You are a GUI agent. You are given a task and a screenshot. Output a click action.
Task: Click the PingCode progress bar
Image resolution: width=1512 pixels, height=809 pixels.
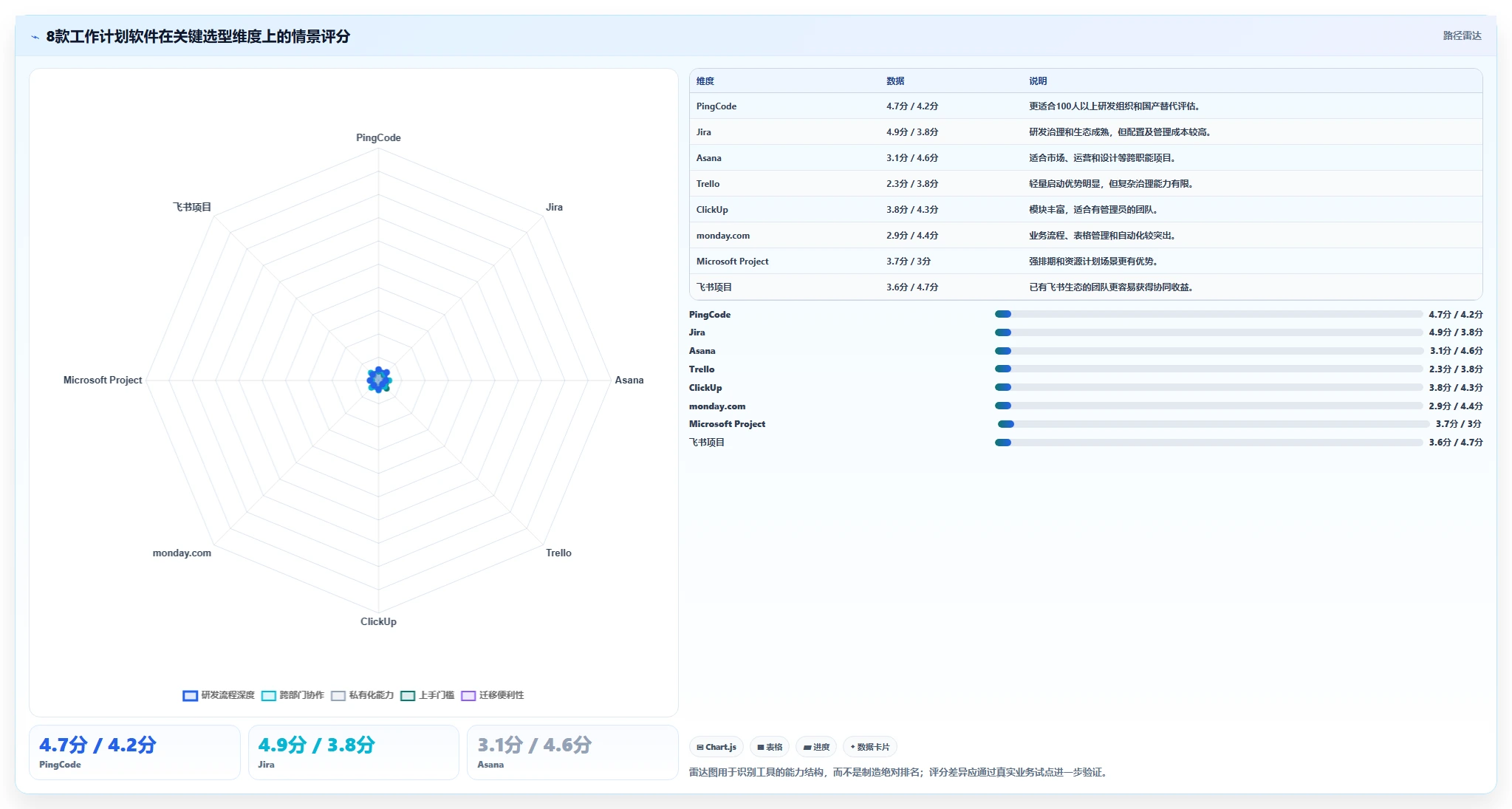[x=1208, y=314]
